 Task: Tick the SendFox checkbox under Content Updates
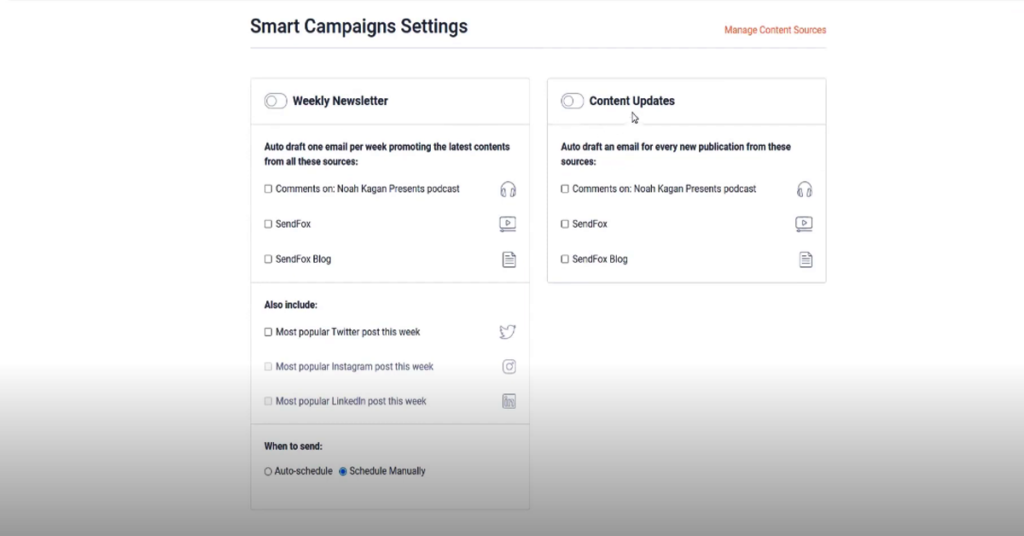point(565,224)
